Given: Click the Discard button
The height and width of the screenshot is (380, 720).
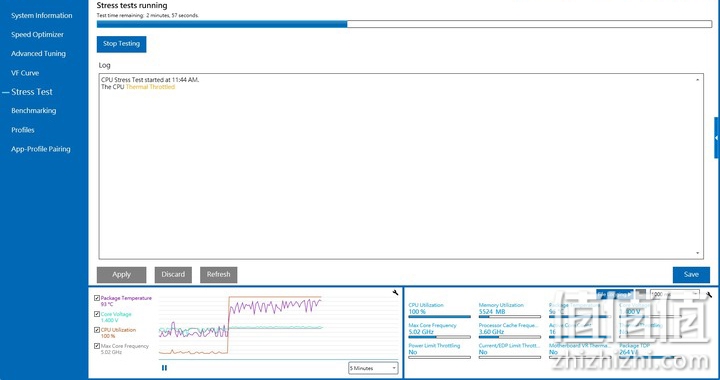Looking at the screenshot, I should click(173, 274).
